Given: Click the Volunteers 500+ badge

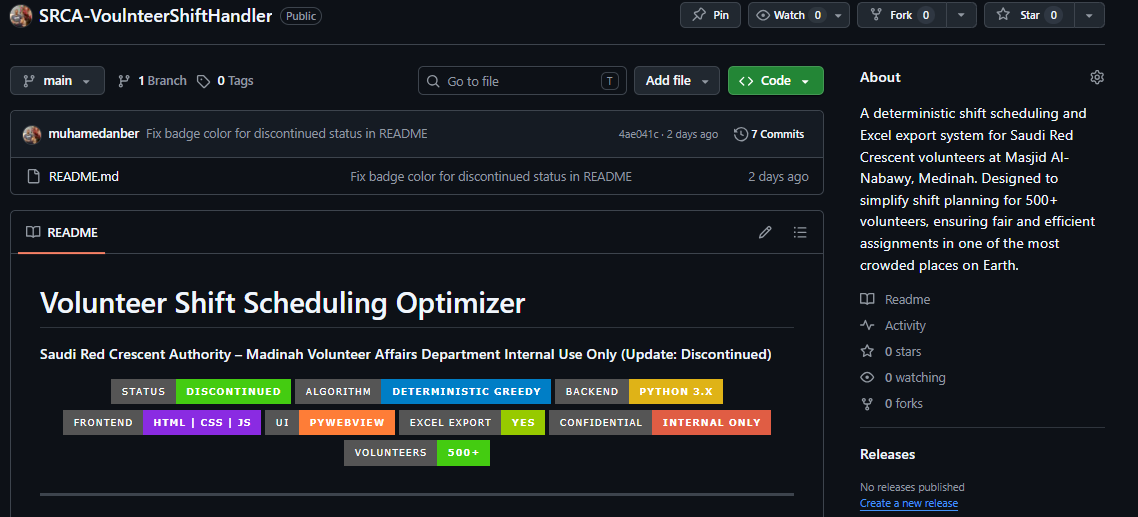Looking at the screenshot, I should pos(417,453).
